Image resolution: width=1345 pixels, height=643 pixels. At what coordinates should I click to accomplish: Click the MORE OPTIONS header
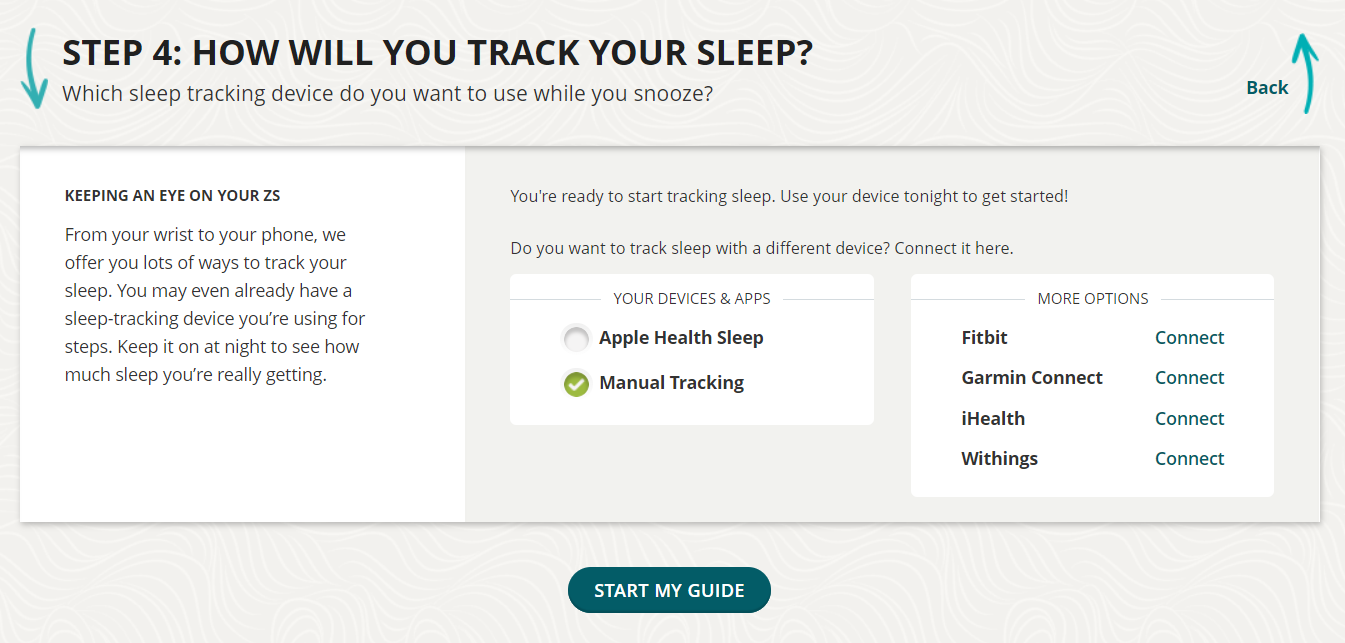coord(1092,298)
